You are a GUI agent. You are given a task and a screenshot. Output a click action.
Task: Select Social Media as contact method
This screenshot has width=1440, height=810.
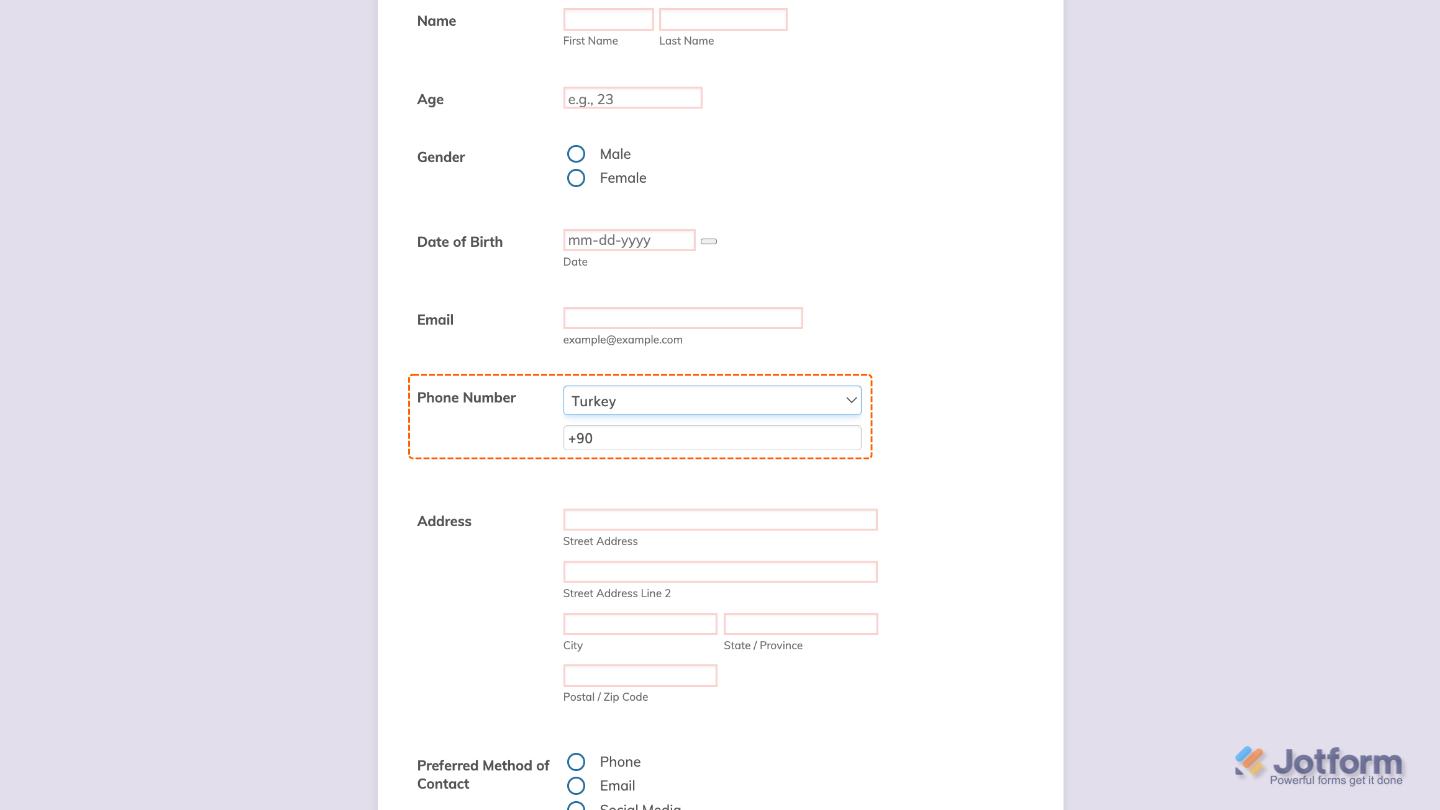click(576, 806)
